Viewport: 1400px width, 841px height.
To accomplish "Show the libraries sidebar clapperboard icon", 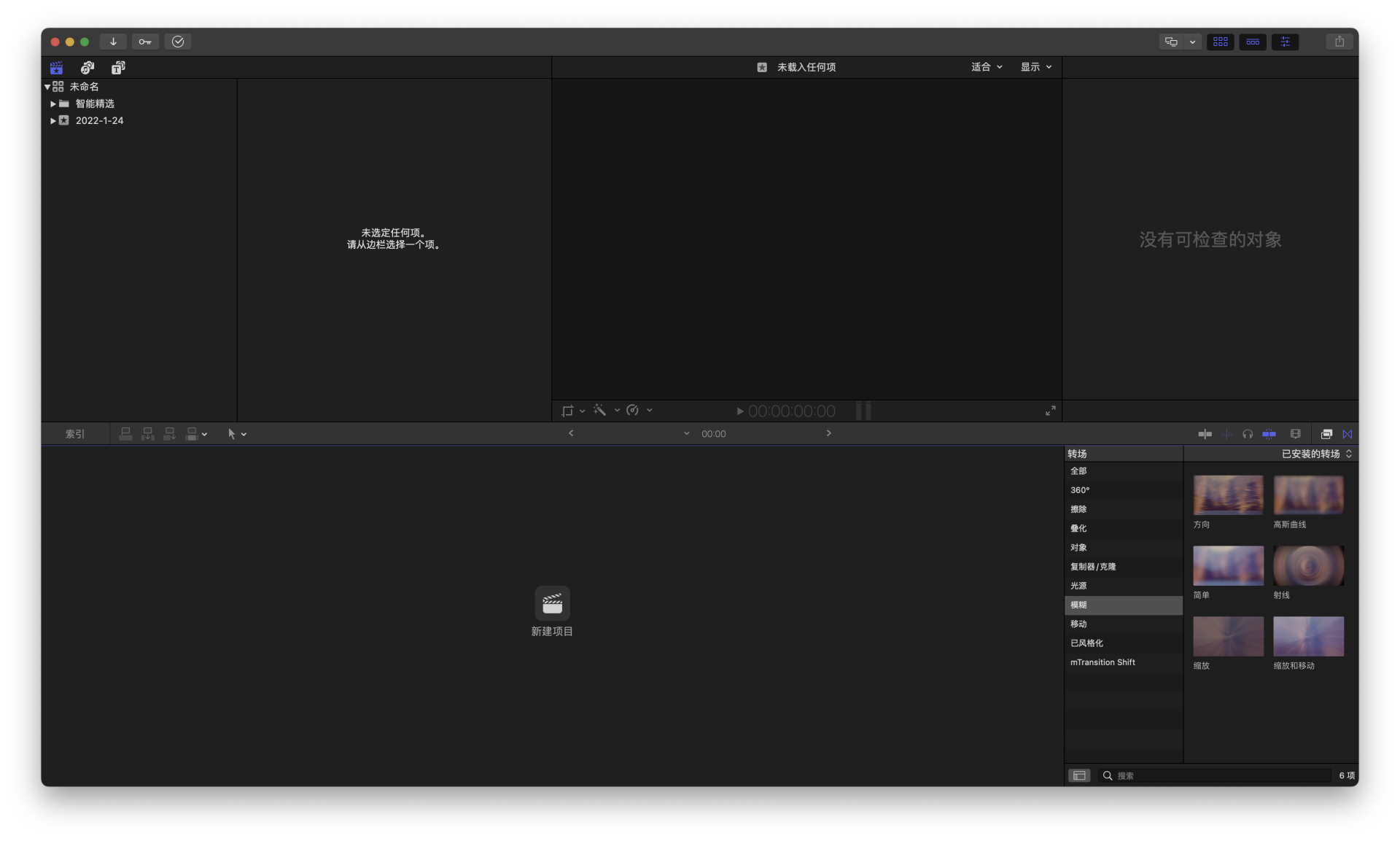I will point(56,68).
